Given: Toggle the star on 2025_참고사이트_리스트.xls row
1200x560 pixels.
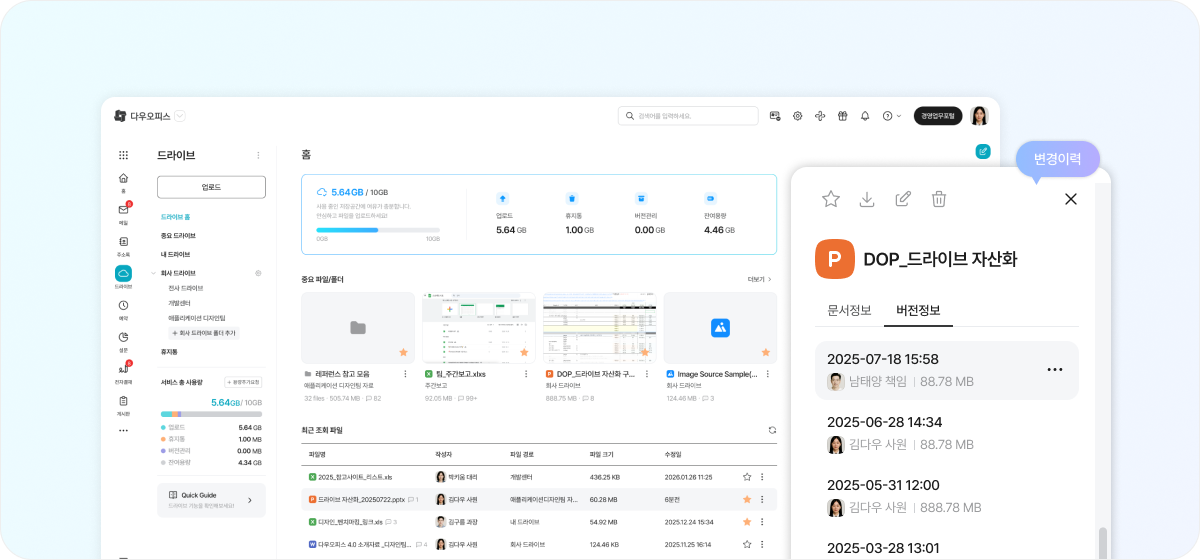Looking at the screenshot, I should 746,477.
